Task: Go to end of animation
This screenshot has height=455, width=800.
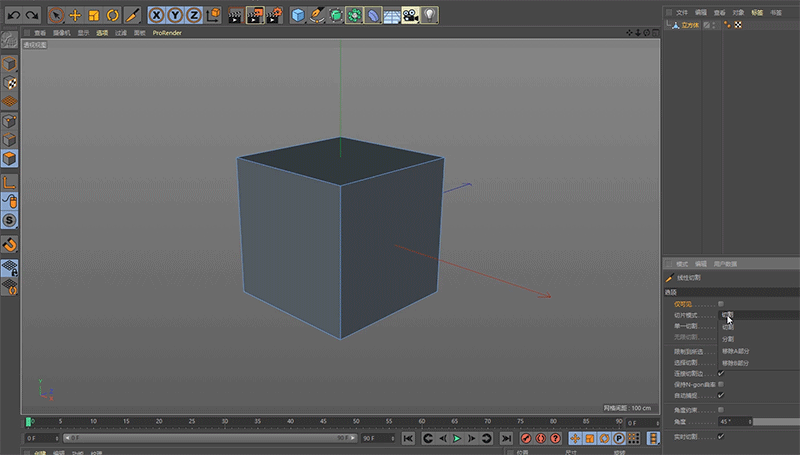Action: (x=506, y=438)
